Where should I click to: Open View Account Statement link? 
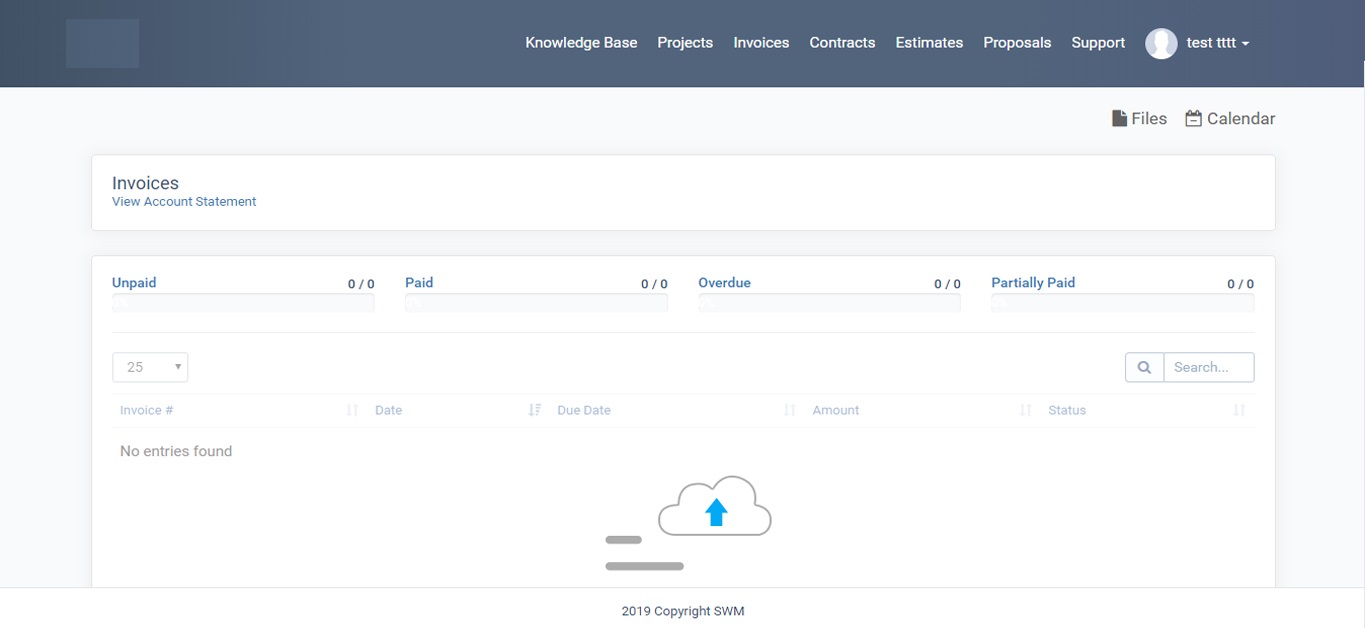[x=184, y=202]
